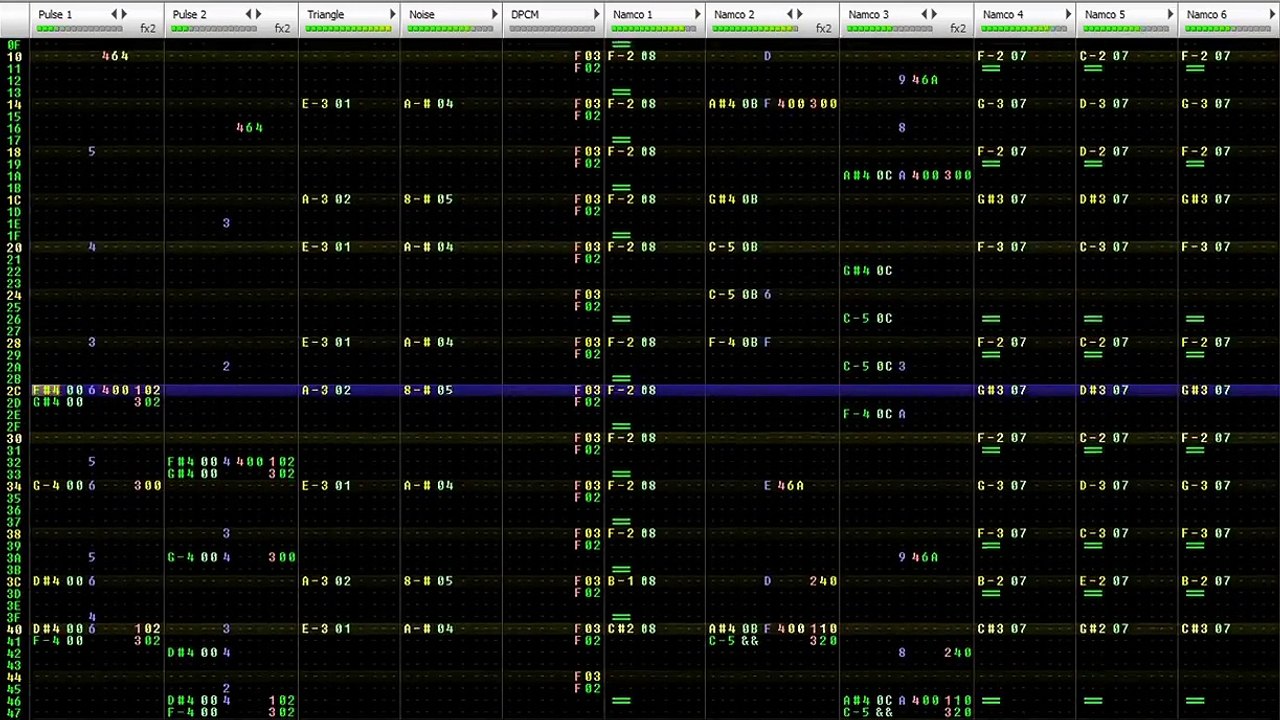Screen dimensions: 1280x720
Task: Collapse an effect column on Namco 2
Action: (x=790, y=14)
